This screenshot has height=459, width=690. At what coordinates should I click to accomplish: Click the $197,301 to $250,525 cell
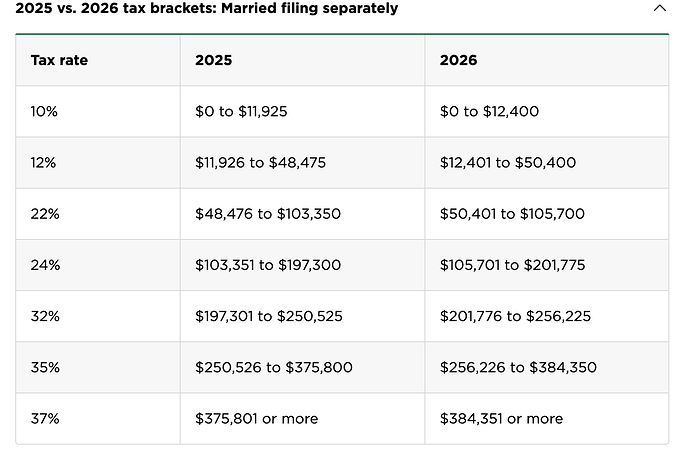(x=269, y=316)
